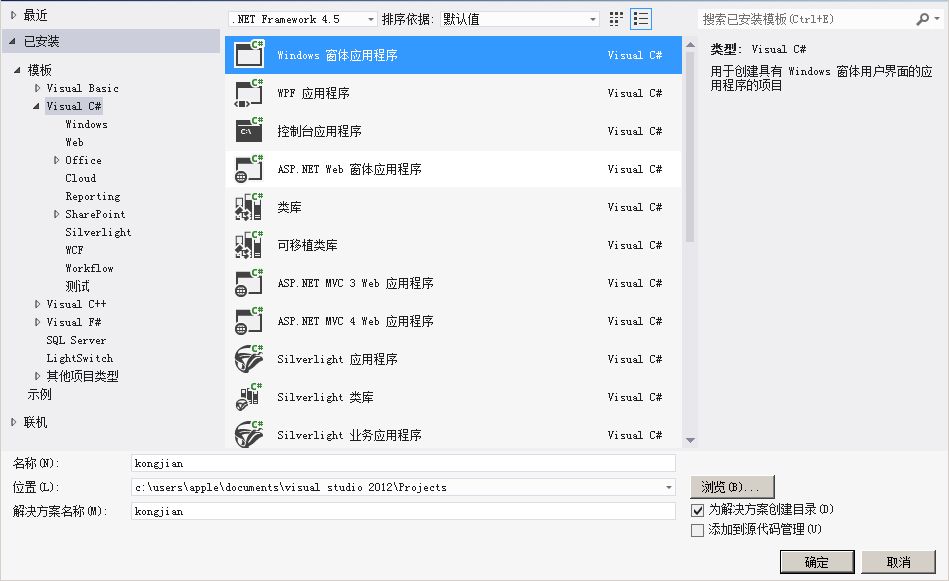The height and width of the screenshot is (581, 949).
Task: Select the Silverlight tree category
Action: coord(98,232)
